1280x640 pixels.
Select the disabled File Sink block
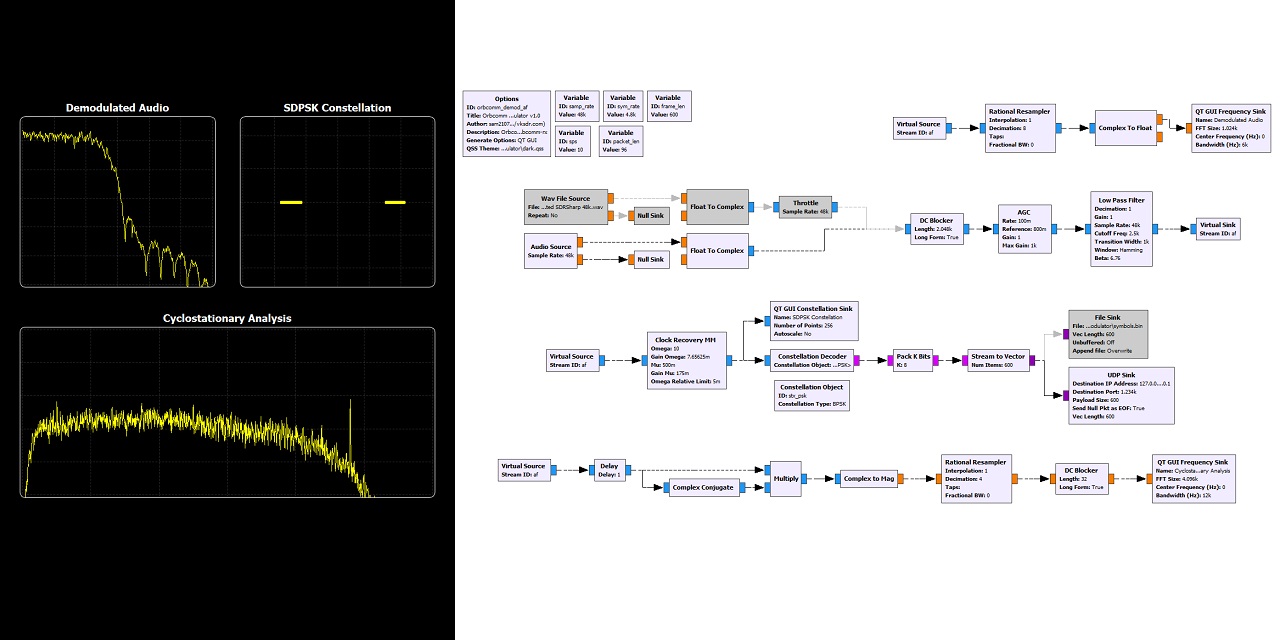pyautogui.click(x=1107, y=333)
